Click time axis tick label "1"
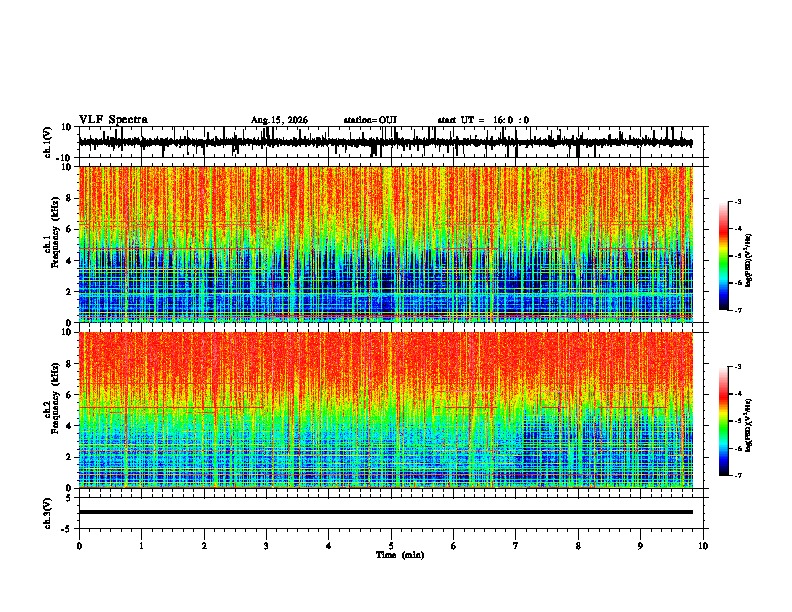 pyautogui.click(x=142, y=546)
